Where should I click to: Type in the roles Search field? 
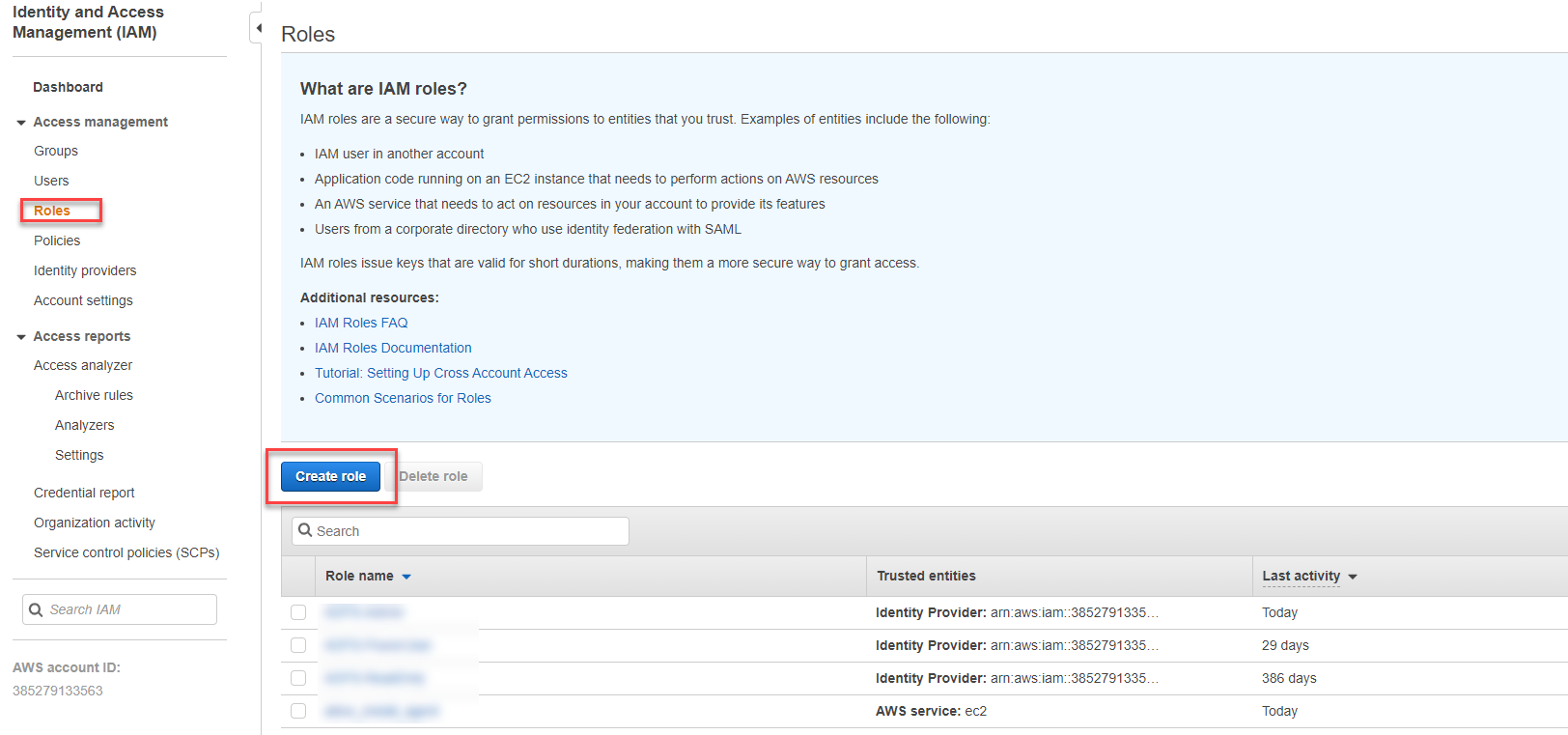pyautogui.click(x=468, y=531)
